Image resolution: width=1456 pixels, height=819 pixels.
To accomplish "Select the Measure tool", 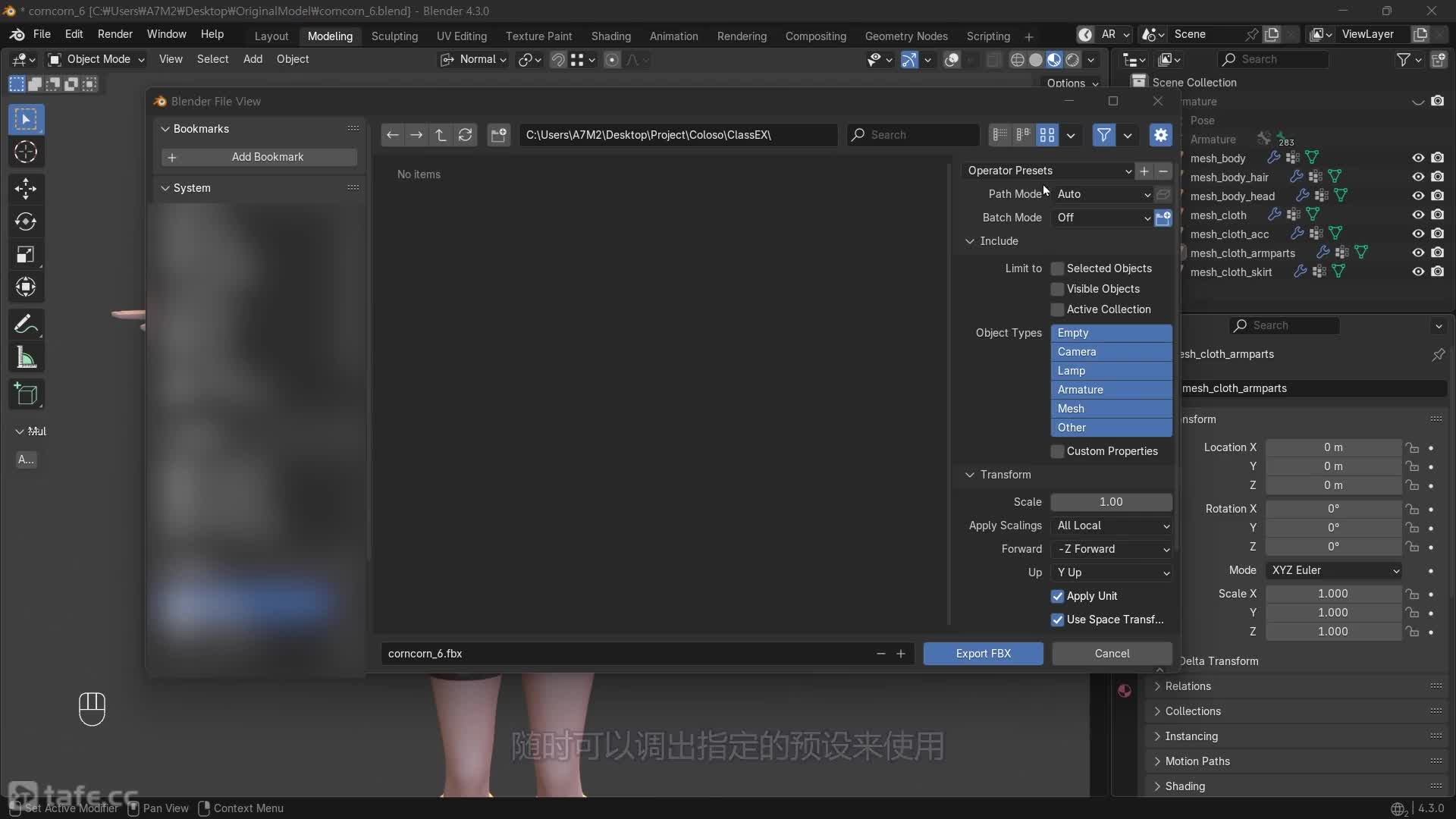I will [26, 358].
